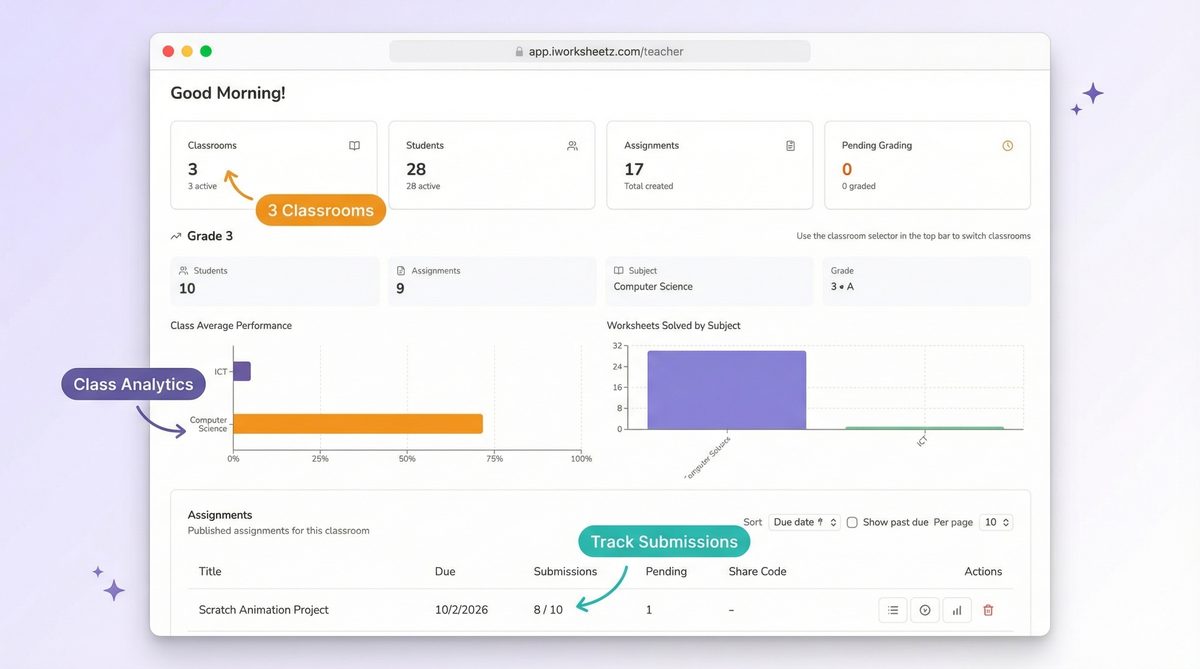The height and width of the screenshot is (669, 1200).
Task: Click the circular play icon in Actions
Action: tap(925, 610)
